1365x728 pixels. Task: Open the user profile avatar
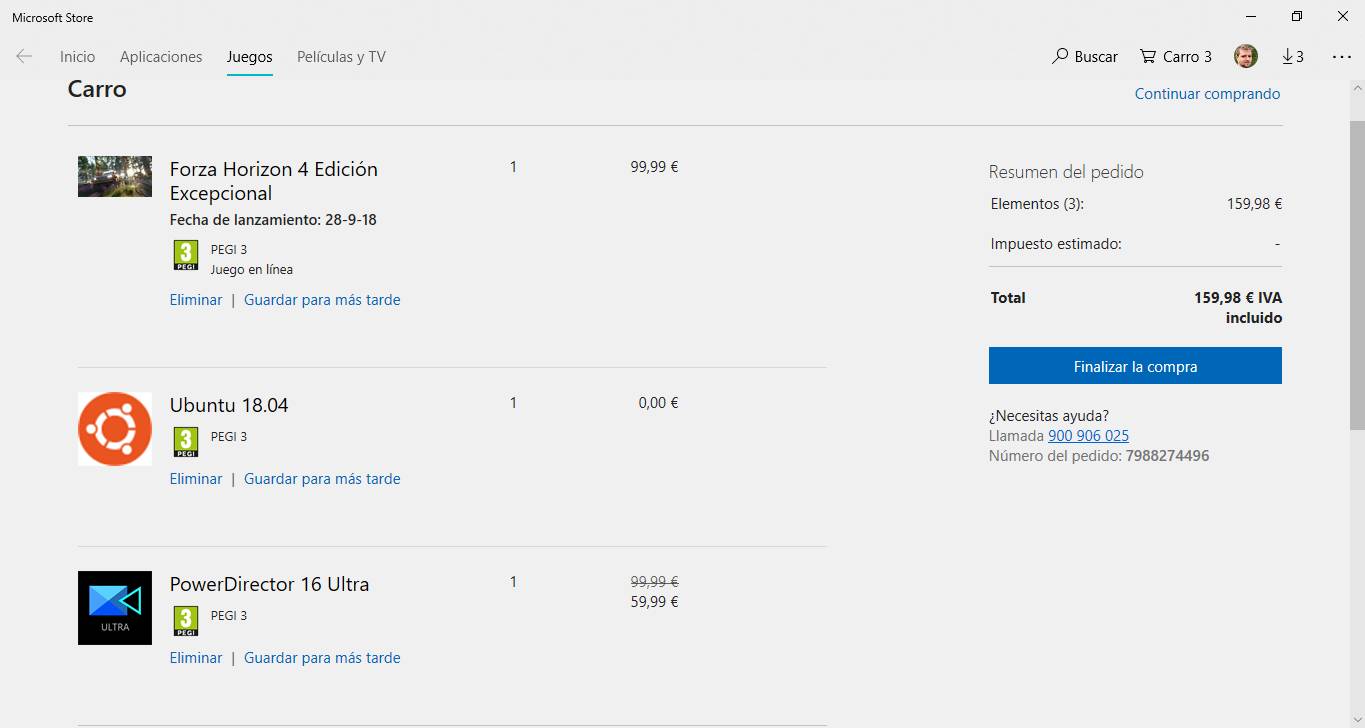1245,57
